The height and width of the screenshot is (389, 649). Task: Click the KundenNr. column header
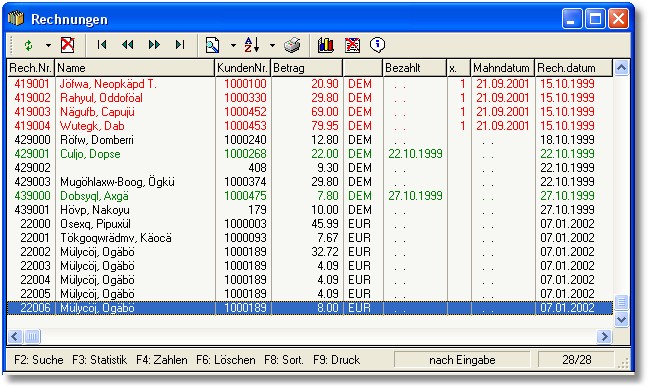coord(243,68)
